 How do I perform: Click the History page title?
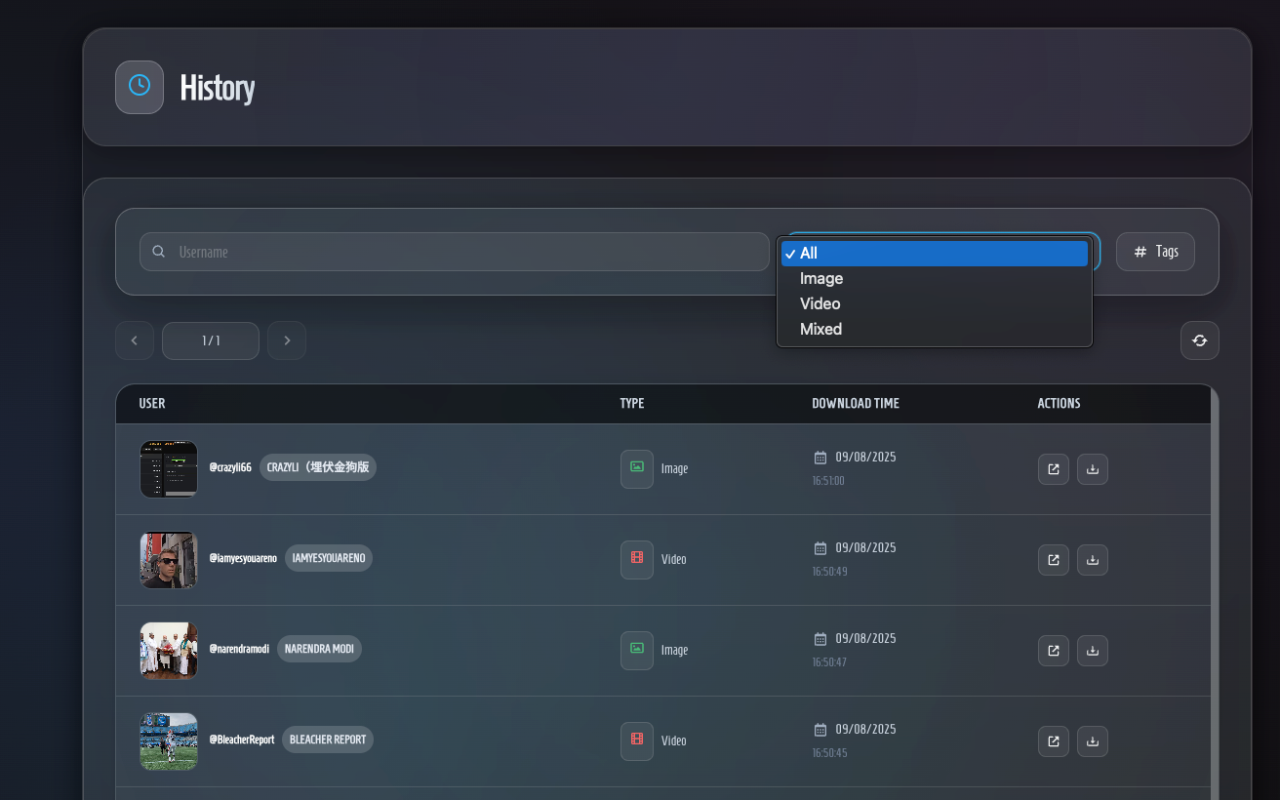coord(217,88)
